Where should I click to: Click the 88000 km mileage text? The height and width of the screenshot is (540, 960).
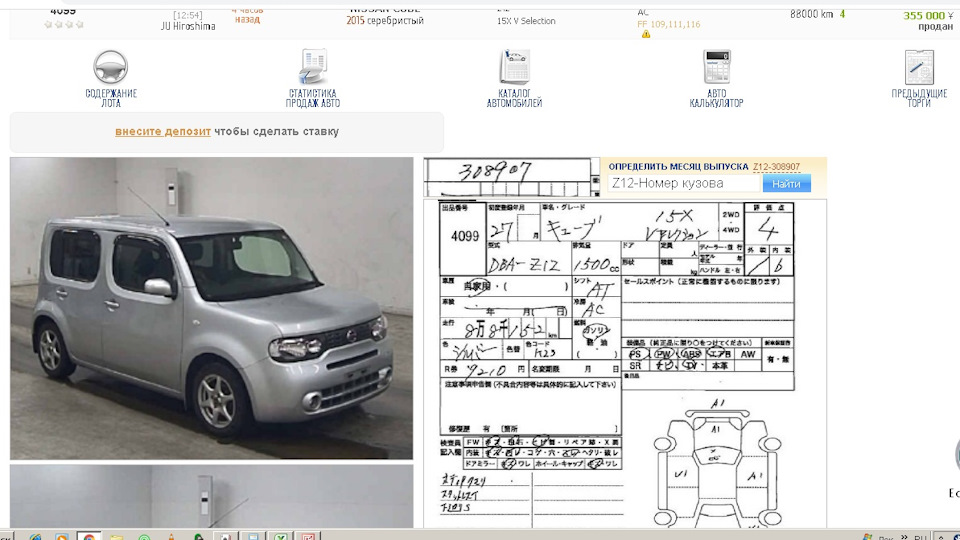[x=812, y=14]
